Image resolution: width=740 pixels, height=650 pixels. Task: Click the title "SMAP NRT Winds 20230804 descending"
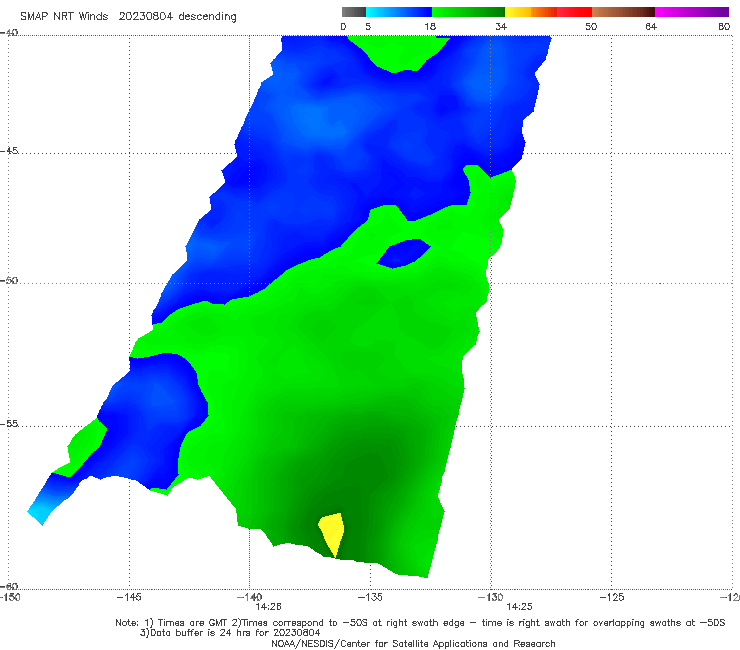pos(128,17)
